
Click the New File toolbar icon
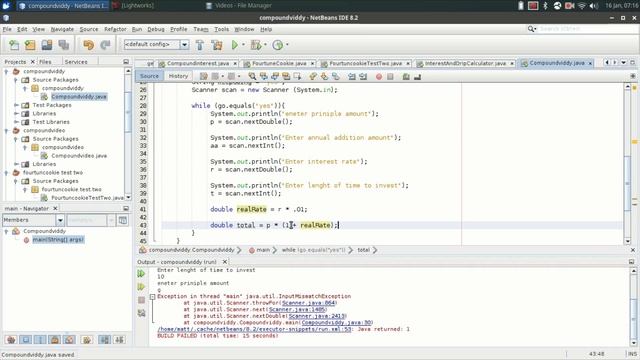(14, 45)
